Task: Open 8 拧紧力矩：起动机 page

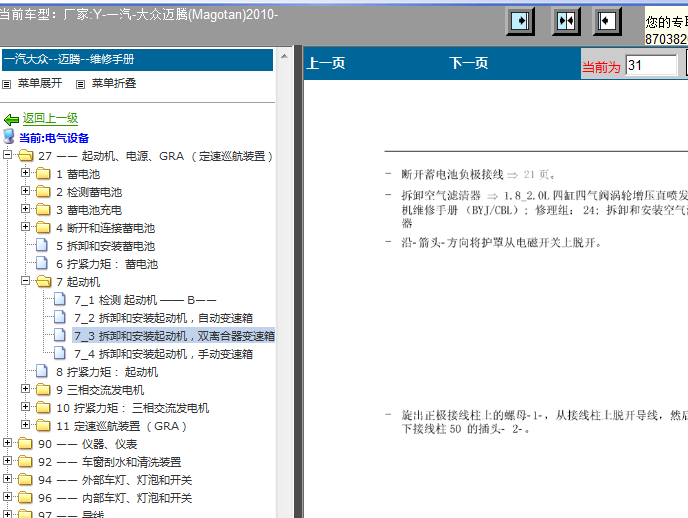Action: (107, 372)
